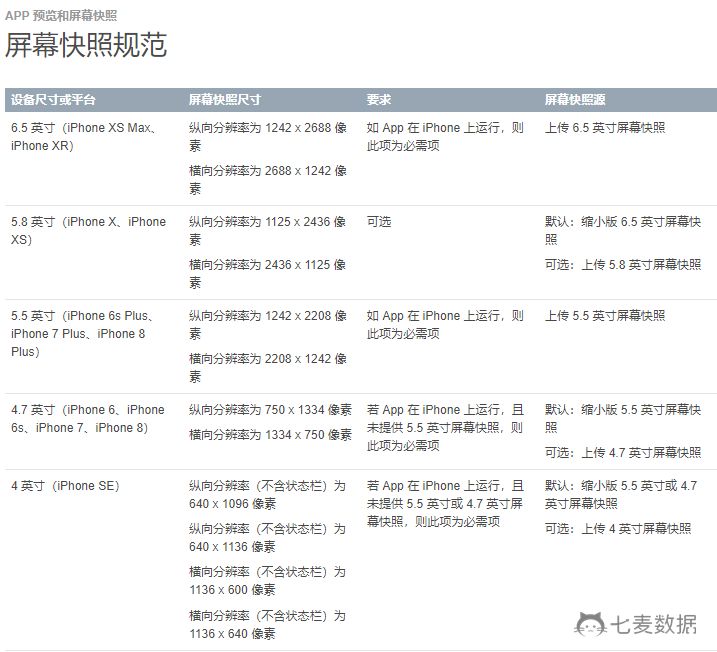
Task: Click the requirement text in the 6.5 英寸 row
Action: coord(445,137)
